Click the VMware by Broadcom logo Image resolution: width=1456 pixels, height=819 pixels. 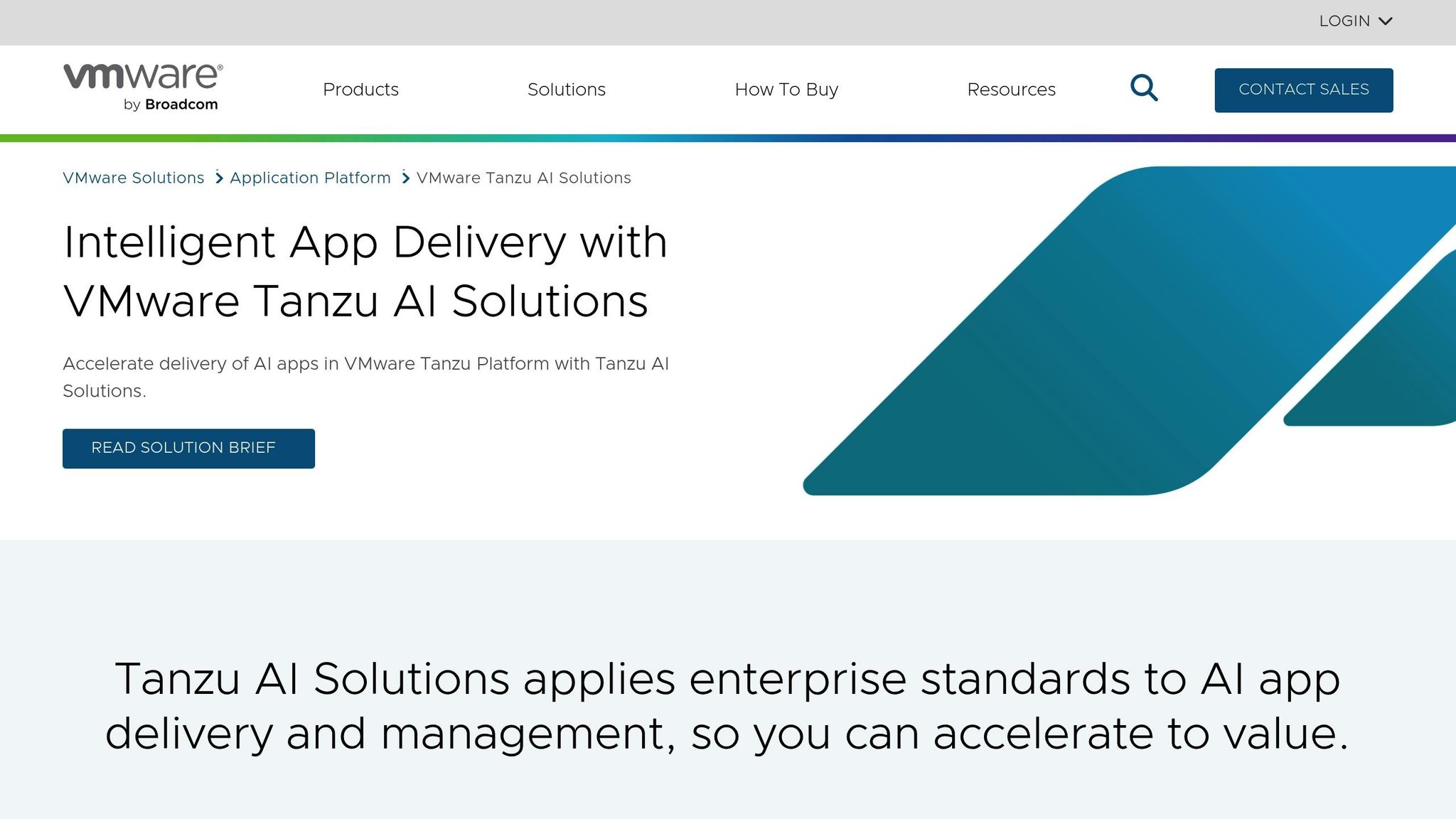coord(142,85)
